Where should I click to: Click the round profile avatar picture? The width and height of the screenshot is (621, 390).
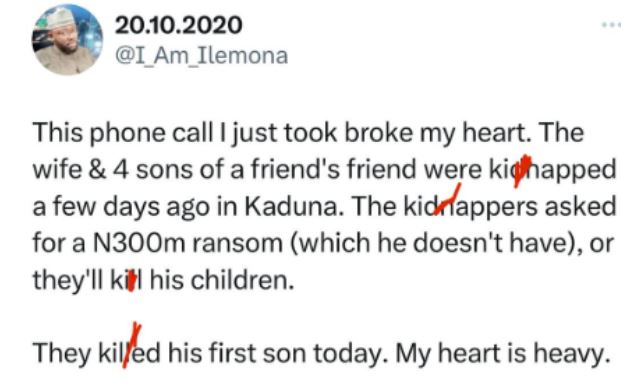click(x=67, y=40)
